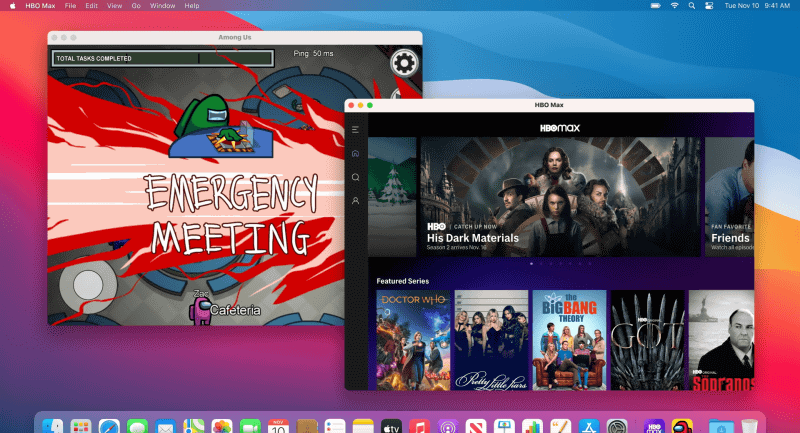The width and height of the screenshot is (800, 433).
Task: Open App Store from the Dock
Action: (588, 426)
